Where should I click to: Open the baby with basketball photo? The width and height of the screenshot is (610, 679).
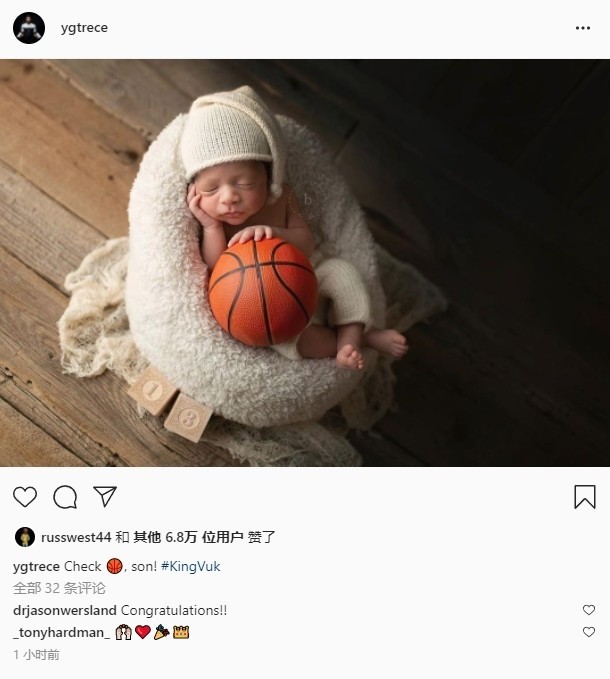(305, 263)
